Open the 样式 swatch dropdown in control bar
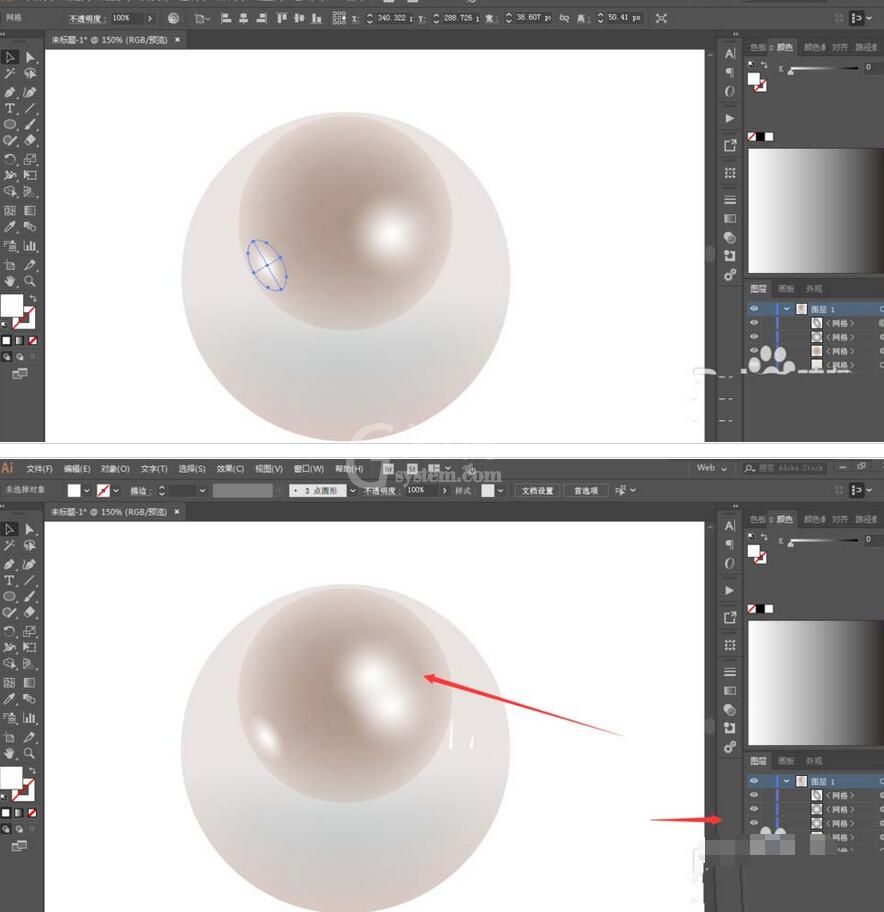Image resolution: width=884 pixels, height=912 pixels. (x=500, y=491)
